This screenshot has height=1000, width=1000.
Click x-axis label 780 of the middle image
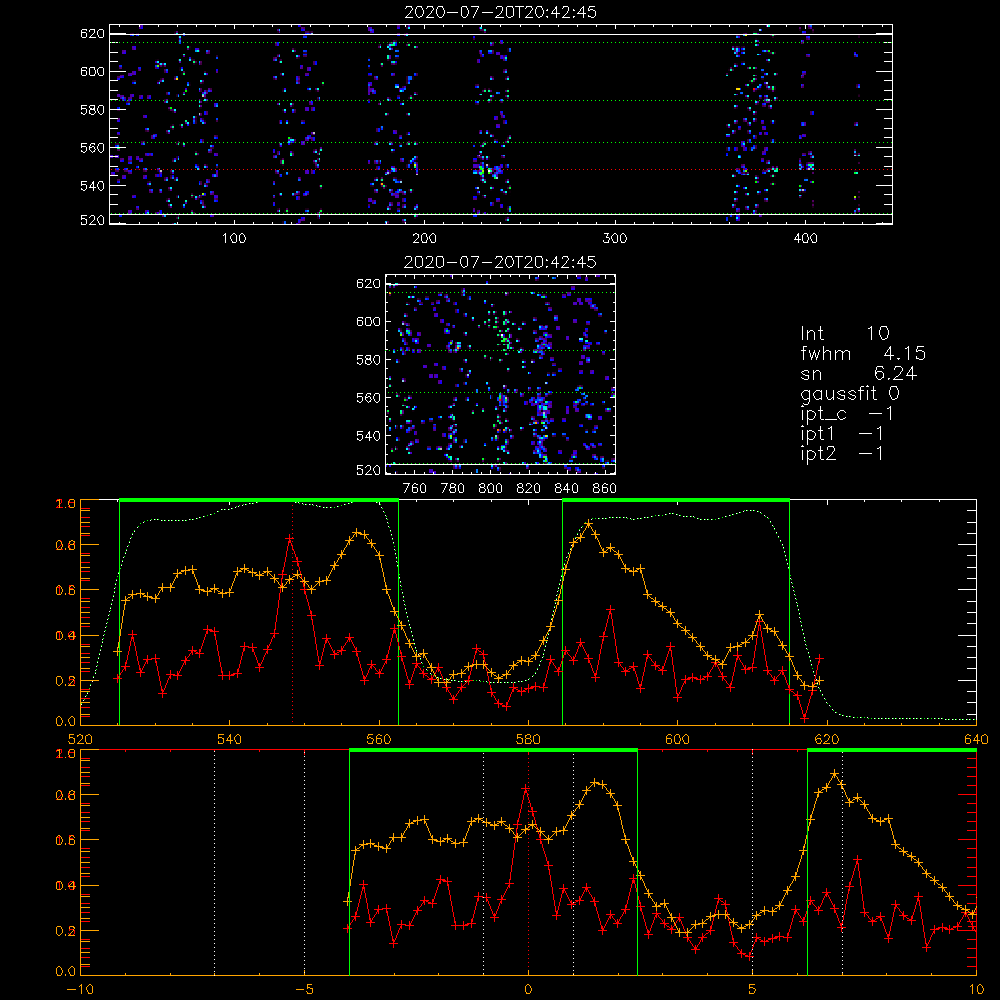tap(453, 489)
